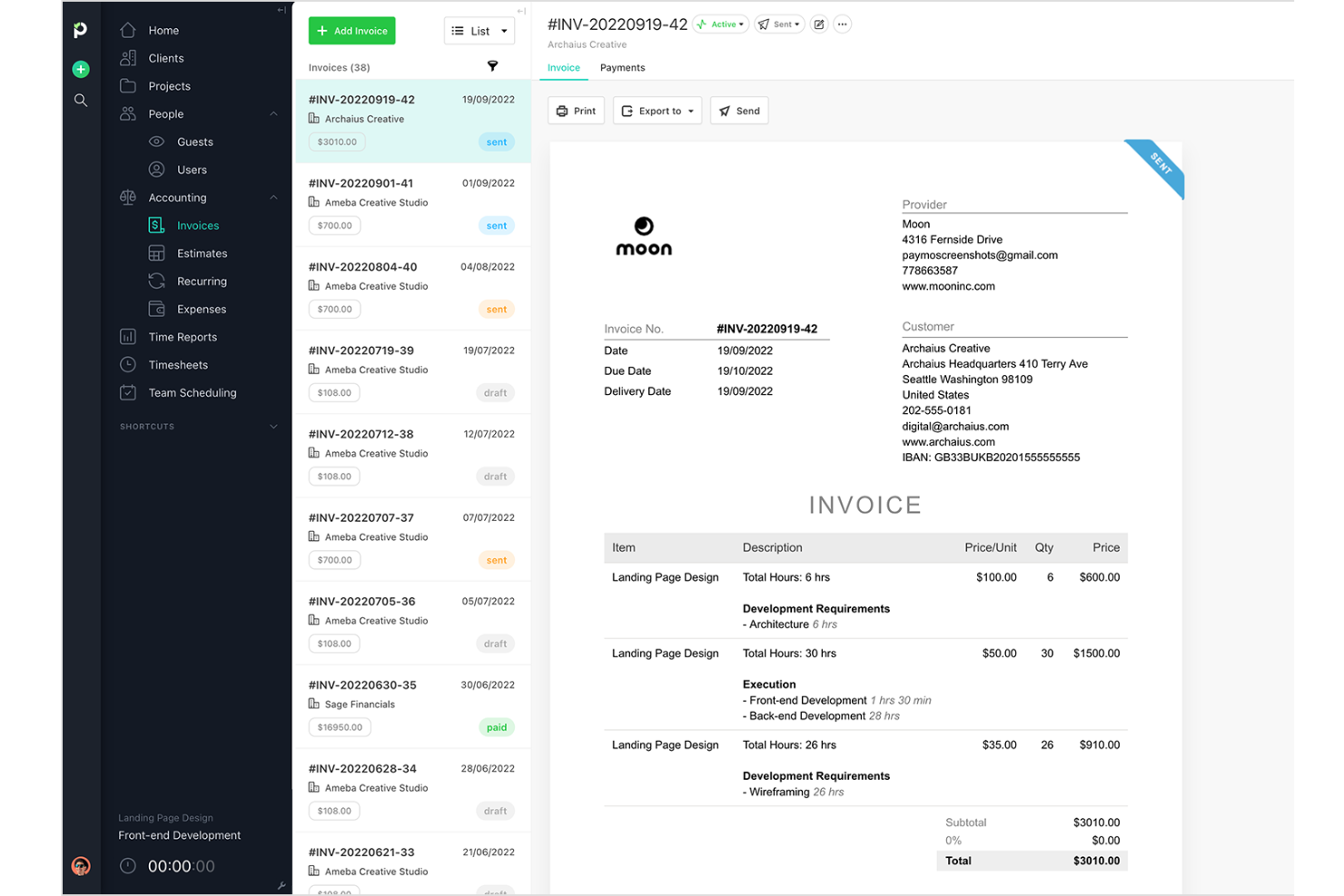Open the search tool
Screen dimensions: 1344x896
pyautogui.click(x=80, y=100)
